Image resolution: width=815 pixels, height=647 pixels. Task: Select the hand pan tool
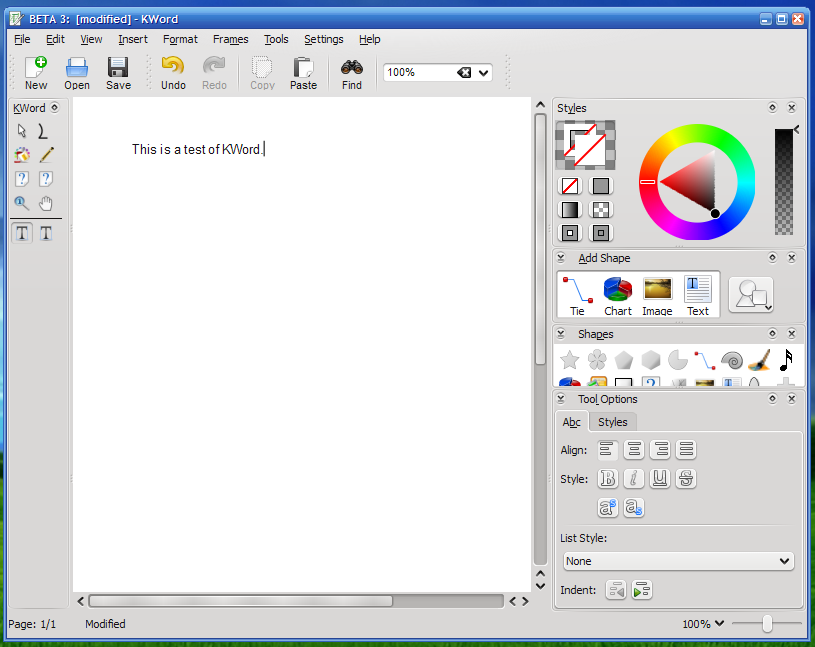(x=46, y=203)
